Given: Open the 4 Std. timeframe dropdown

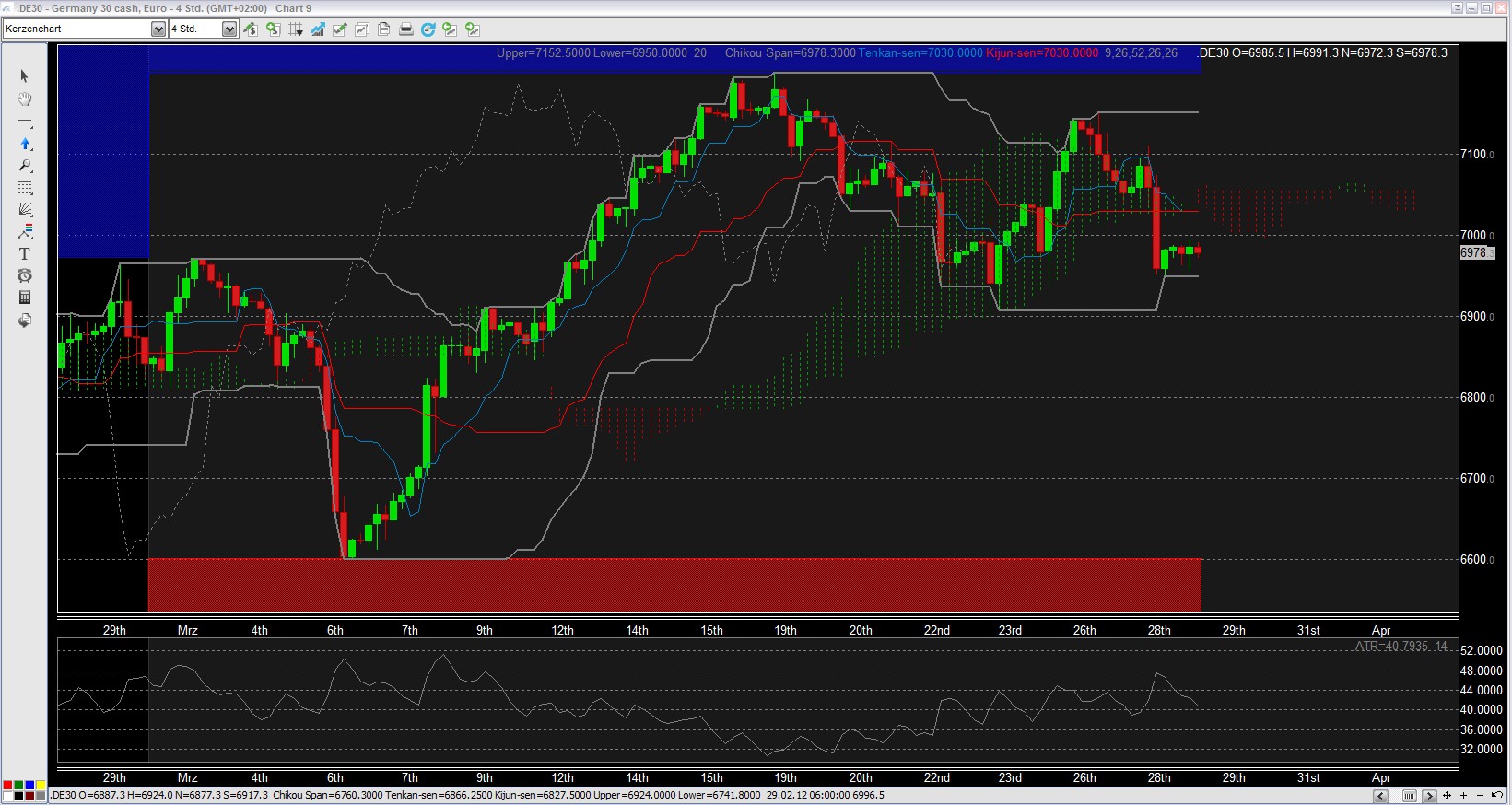Looking at the screenshot, I should [x=229, y=29].
